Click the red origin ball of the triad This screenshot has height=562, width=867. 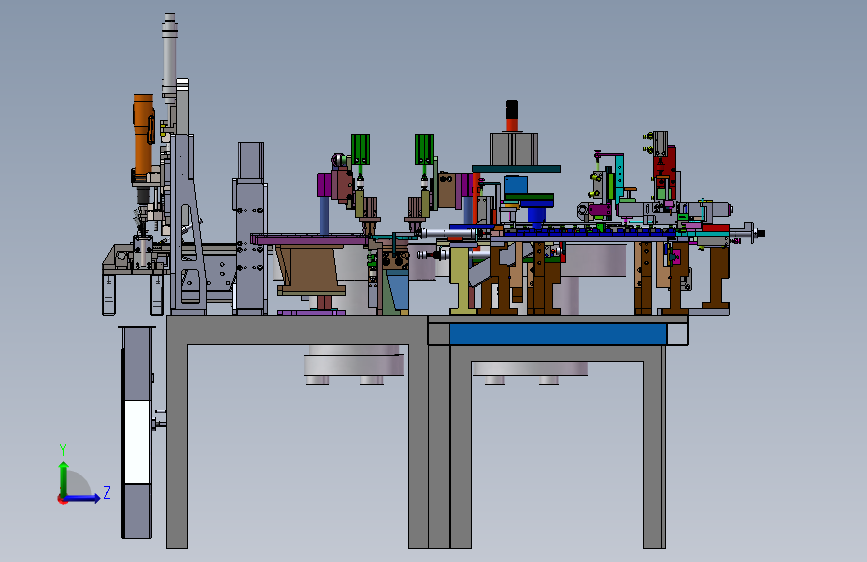[x=62, y=499]
